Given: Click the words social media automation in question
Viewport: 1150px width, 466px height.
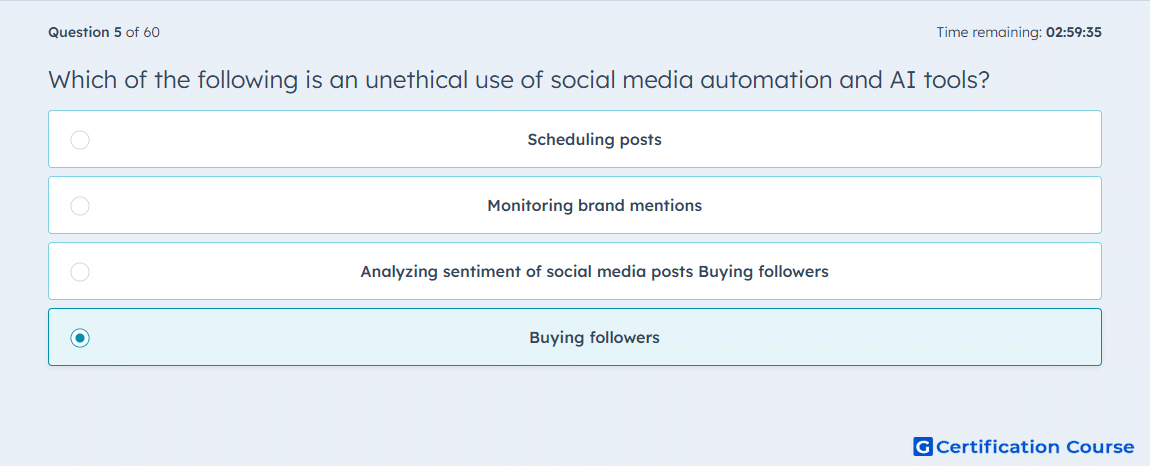Looking at the screenshot, I should (x=693, y=79).
